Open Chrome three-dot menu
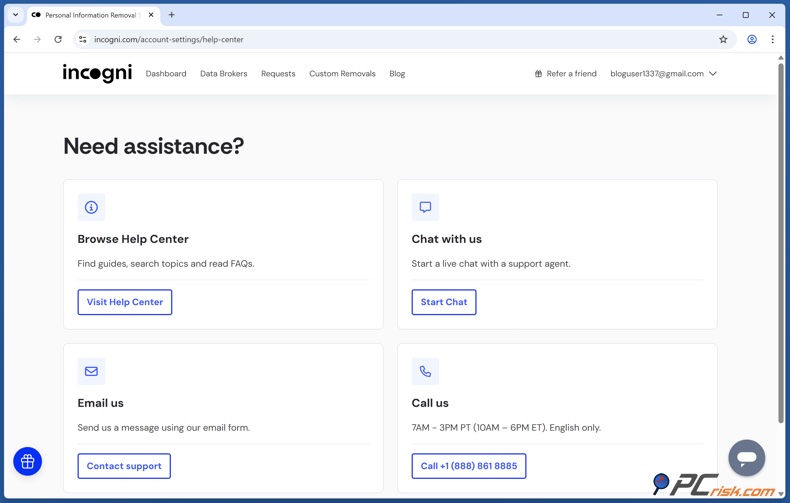The width and height of the screenshot is (790, 503). coord(772,40)
